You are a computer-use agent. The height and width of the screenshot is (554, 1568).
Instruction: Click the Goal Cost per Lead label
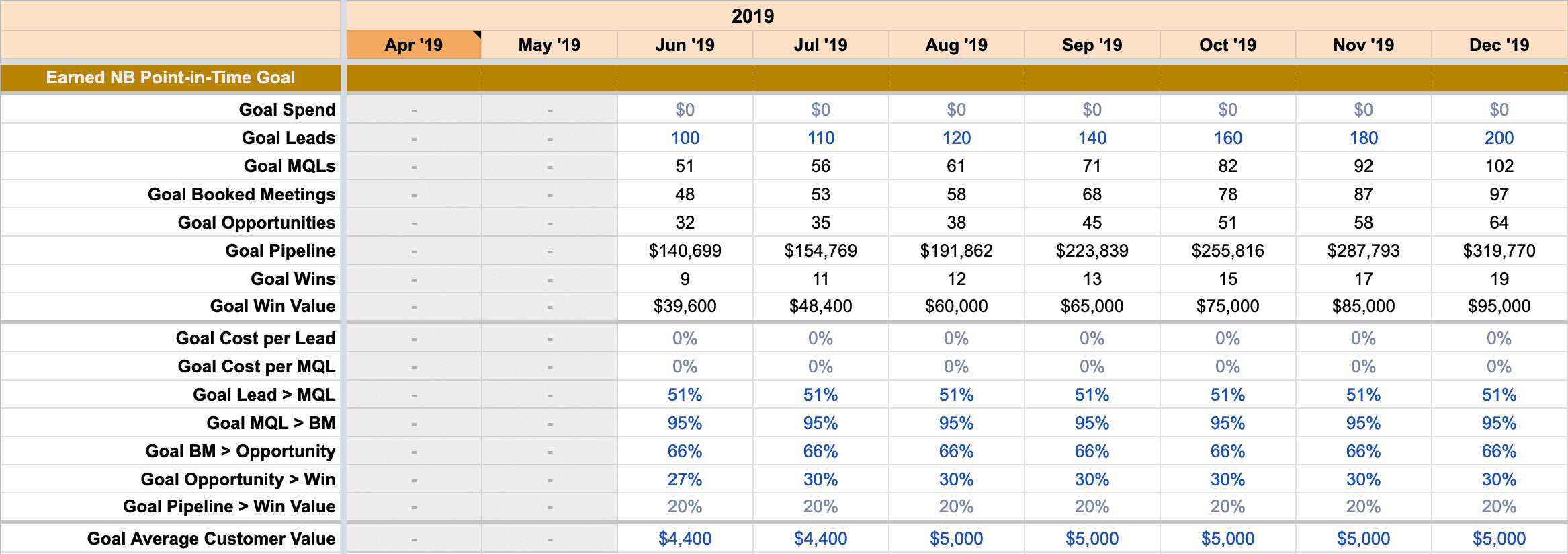coord(255,338)
